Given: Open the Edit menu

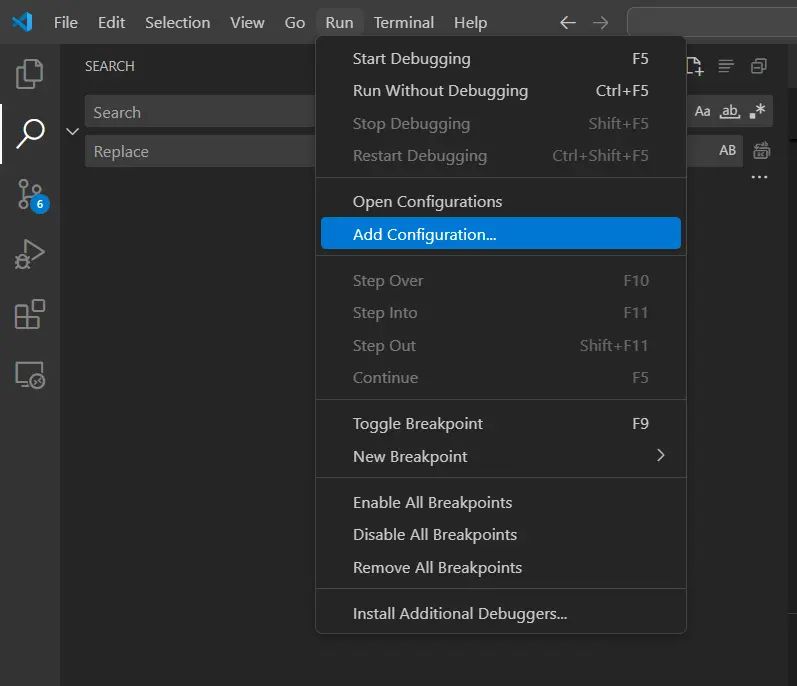Looking at the screenshot, I should pos(111,22).
